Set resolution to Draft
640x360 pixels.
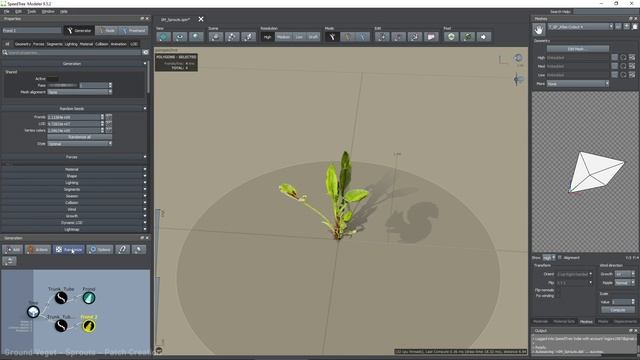point(313,37)
